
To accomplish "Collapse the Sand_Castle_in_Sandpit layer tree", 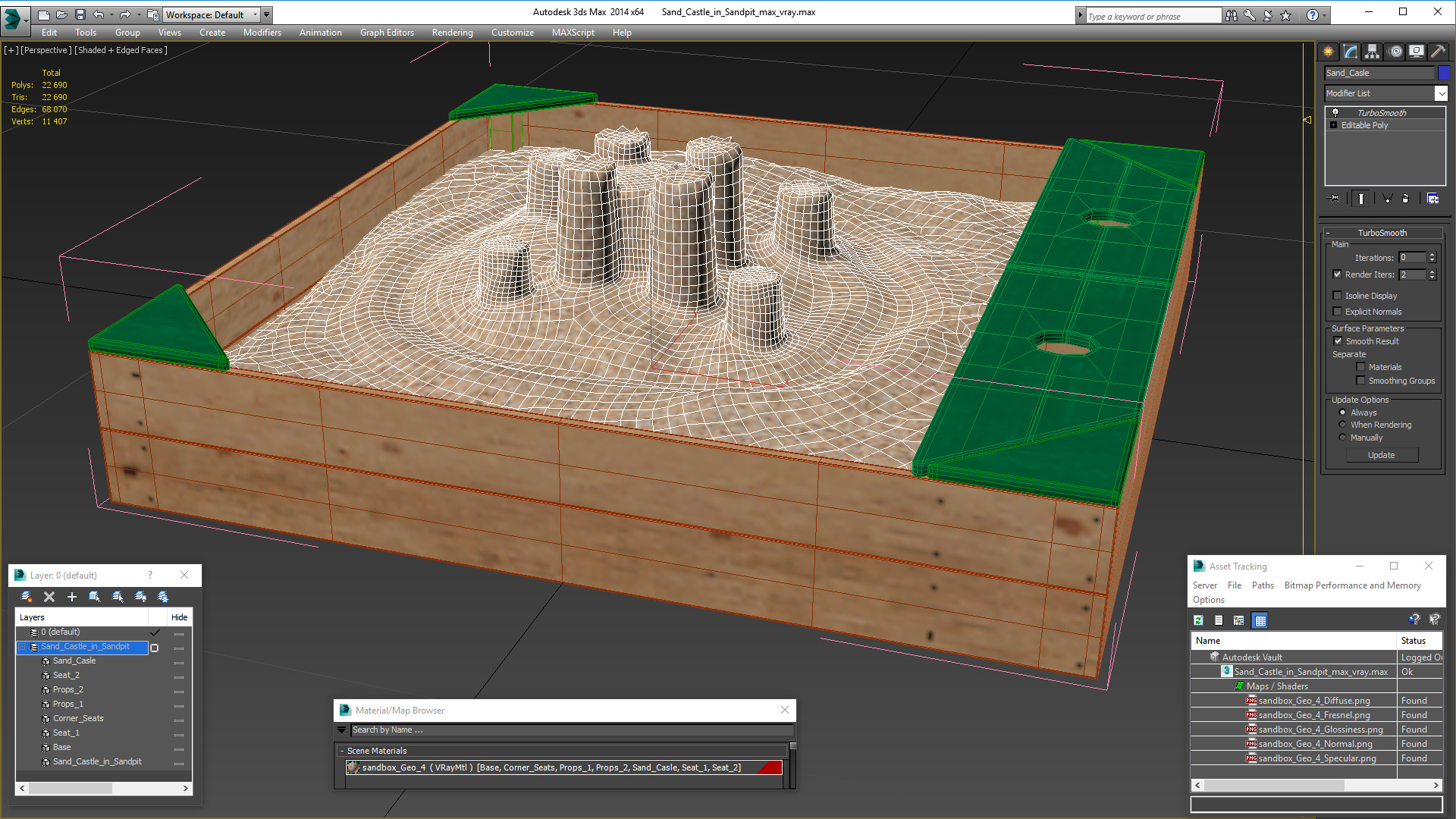I will [22, 647].
